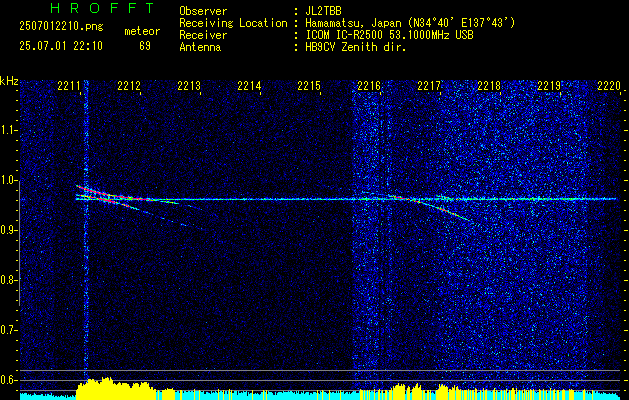
Task: Click the 0.8 kHz axis label
Action: (x=8, y=280)
